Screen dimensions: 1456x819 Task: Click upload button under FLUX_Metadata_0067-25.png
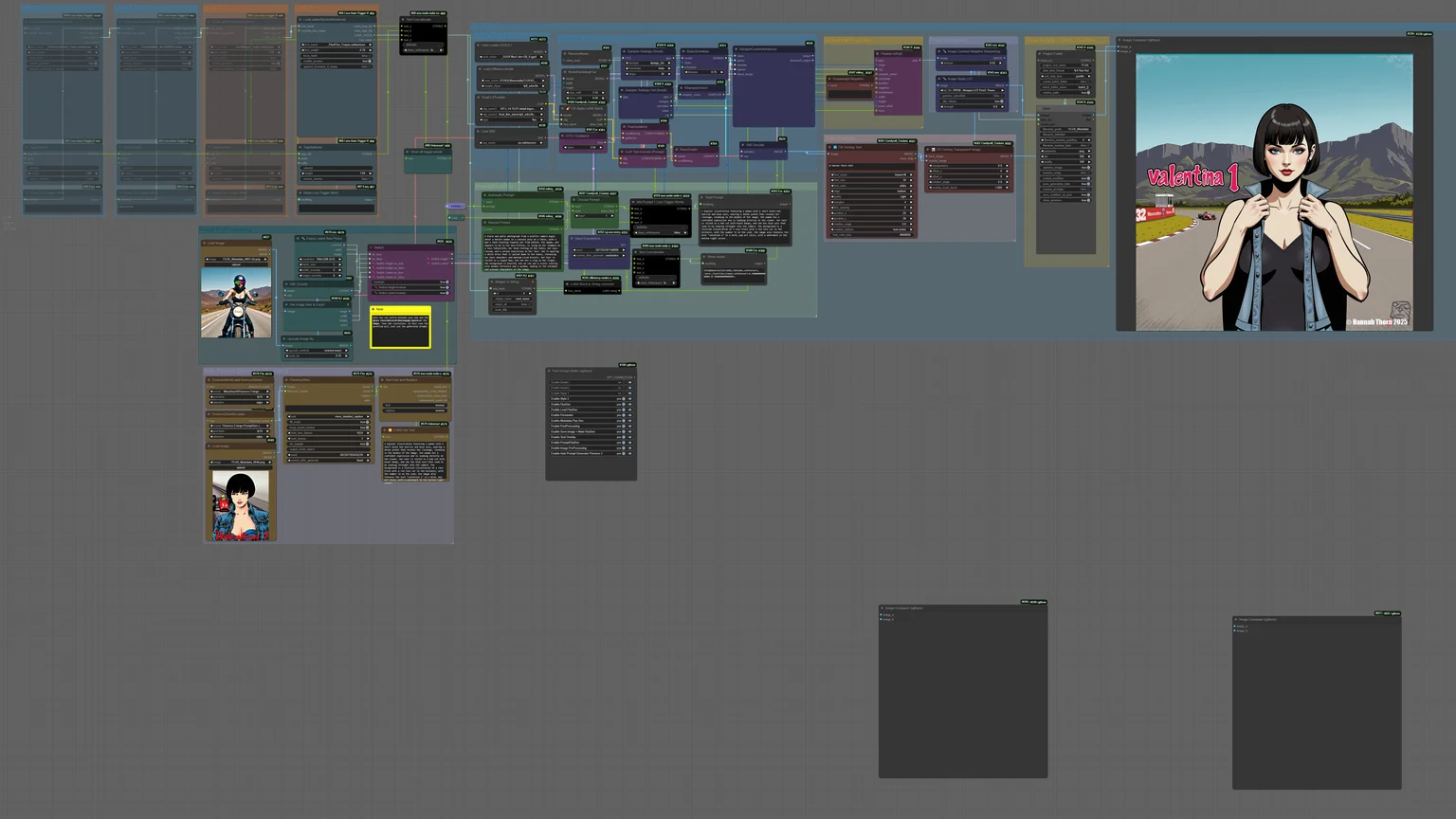(x=237, y=264)
